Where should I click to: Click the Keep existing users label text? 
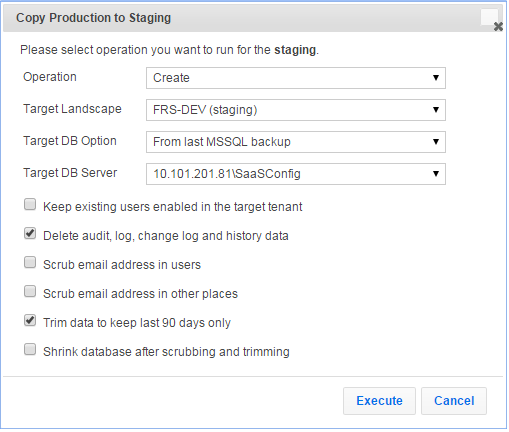click(x=173, y=207)
